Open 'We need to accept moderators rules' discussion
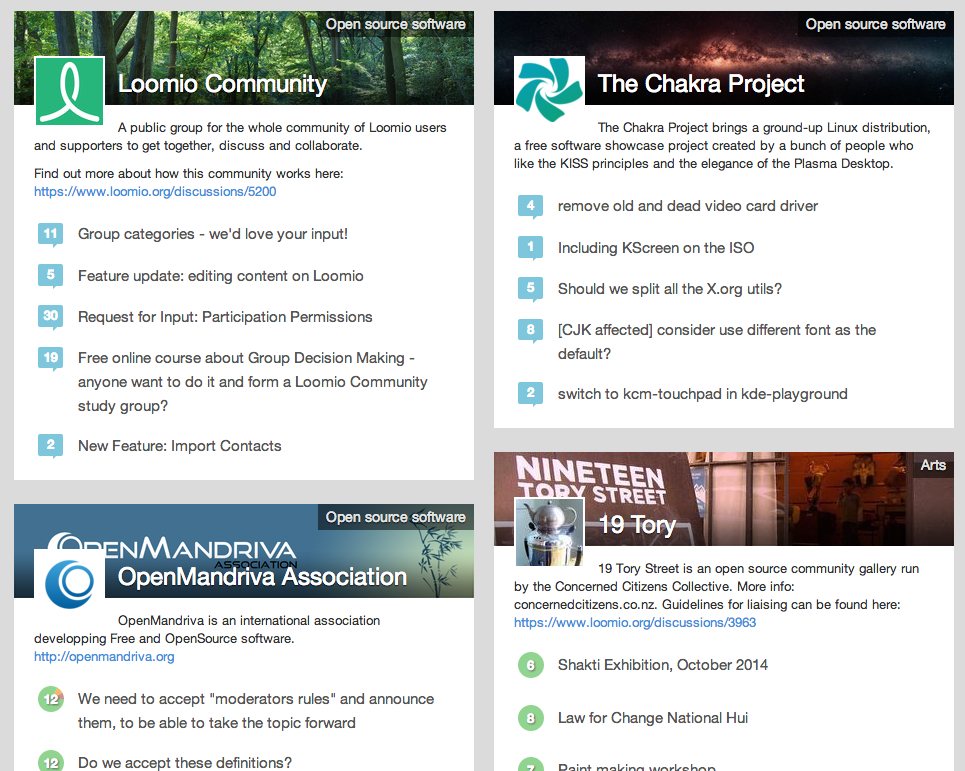Screen dimensions: 965x771 [x=255, y=711]
